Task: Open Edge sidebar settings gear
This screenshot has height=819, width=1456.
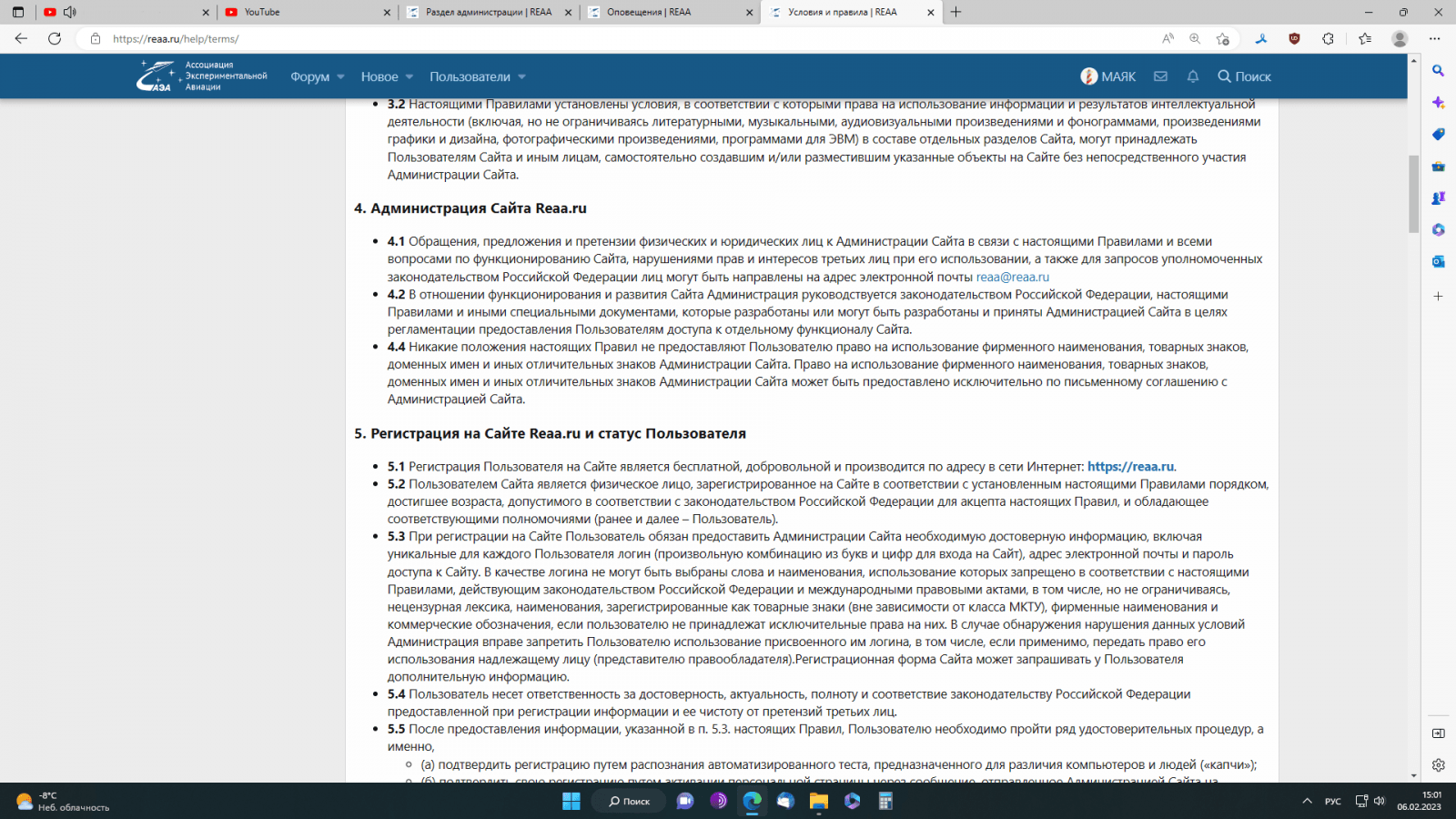Action: 1438,765
